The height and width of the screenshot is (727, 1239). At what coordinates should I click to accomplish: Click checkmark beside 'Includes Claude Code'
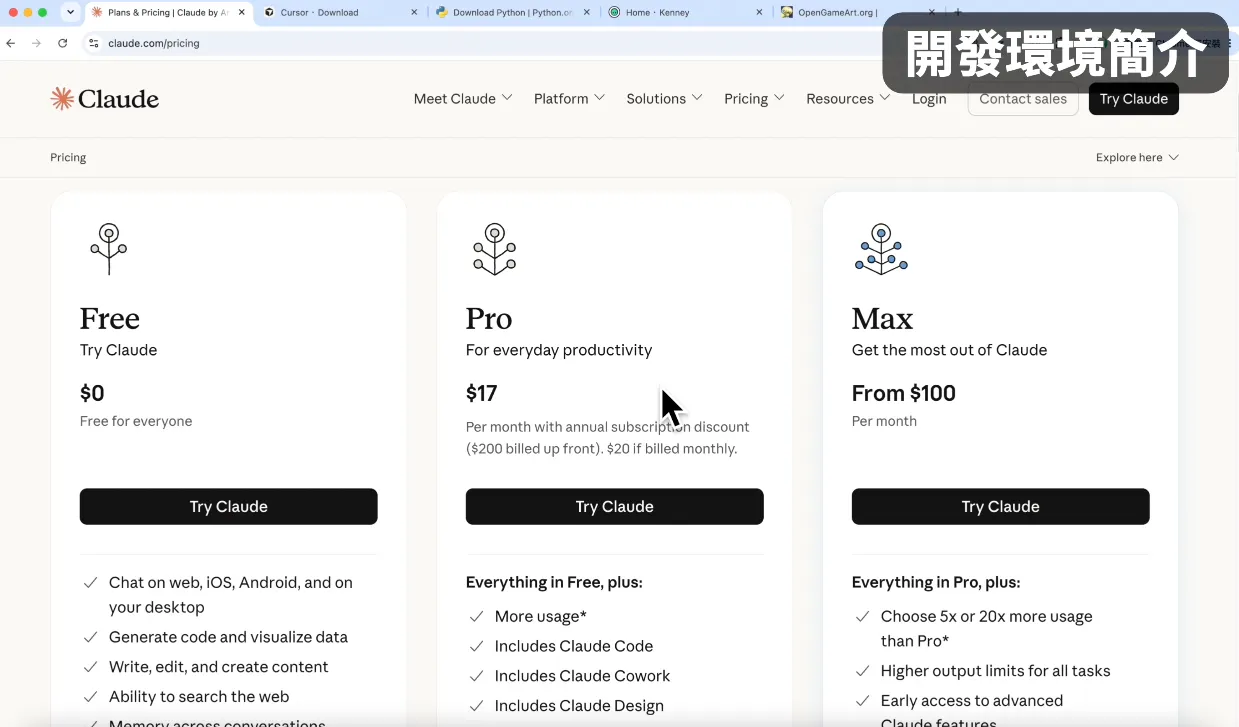point(476,646)
